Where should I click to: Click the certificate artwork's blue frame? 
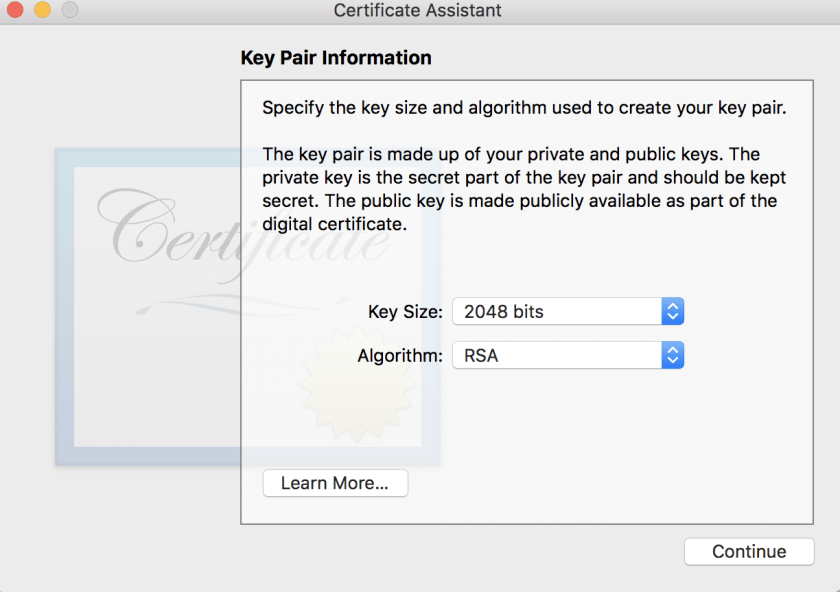64,300
